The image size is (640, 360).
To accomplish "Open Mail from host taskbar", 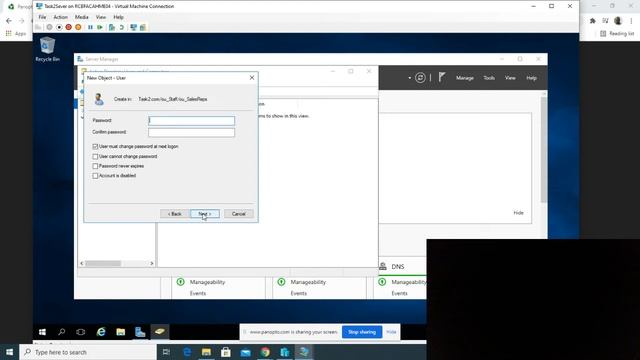I will (245, 352).
